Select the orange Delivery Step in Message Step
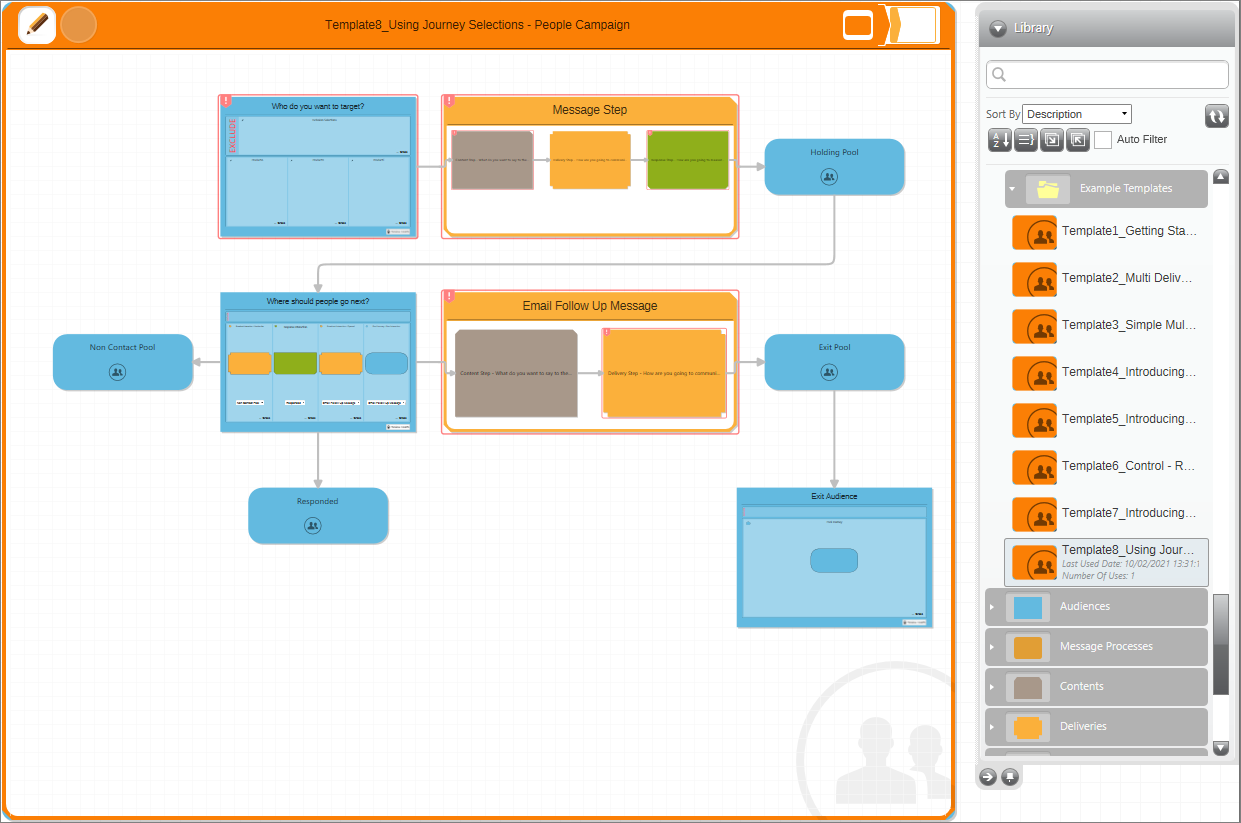Image resolution: width=1241 pixels, height=823 pixels. click(590, 160)
